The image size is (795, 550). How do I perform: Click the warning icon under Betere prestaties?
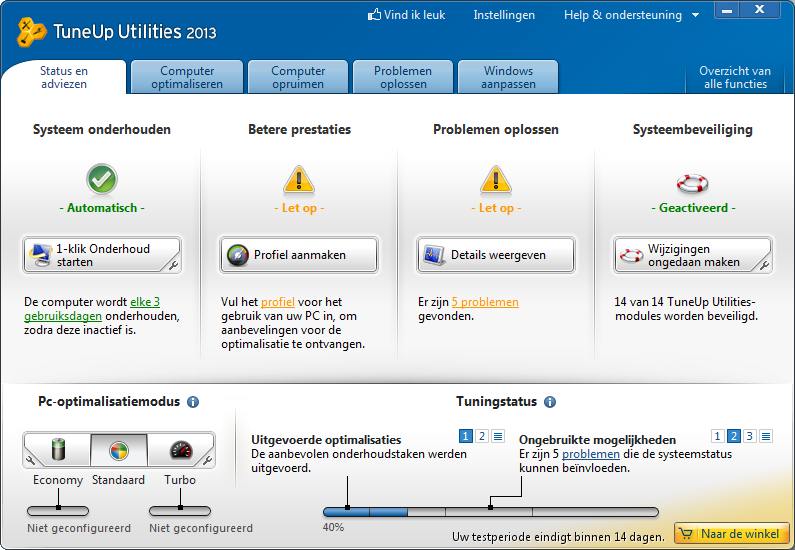coord(299,180)
